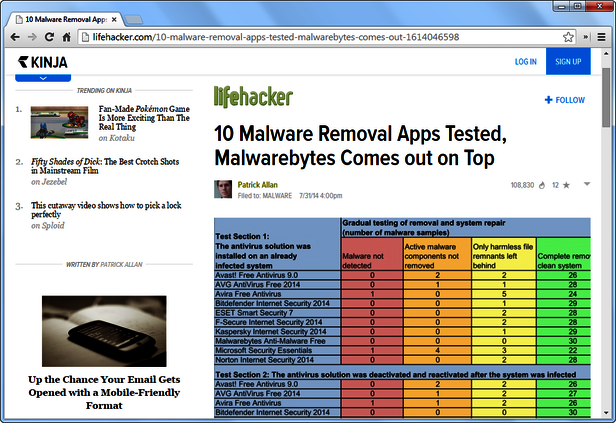Bookmark this page with the star icon
Image resolution: width=616 pixels, height=423 pixels.
(567, 36)
